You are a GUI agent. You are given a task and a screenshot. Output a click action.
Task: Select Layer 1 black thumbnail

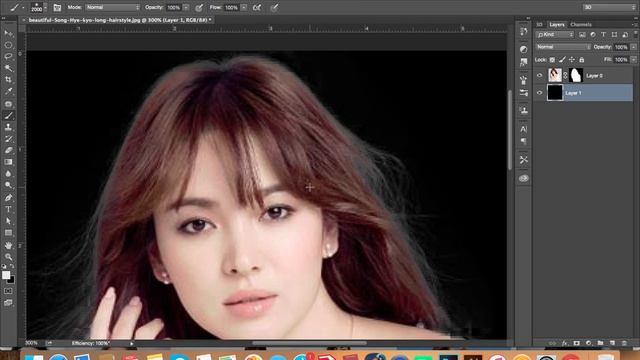[x=555, y=93]
